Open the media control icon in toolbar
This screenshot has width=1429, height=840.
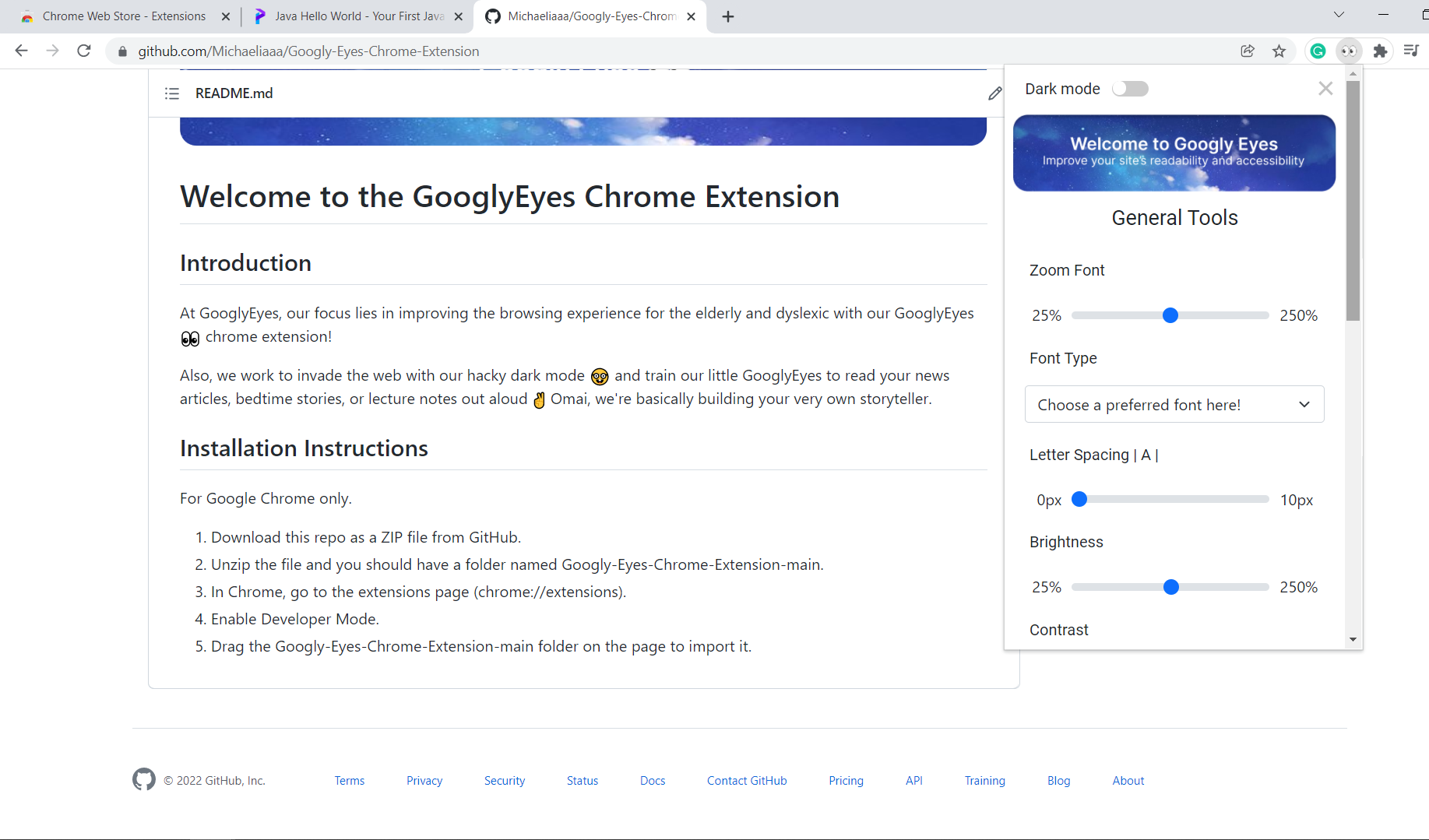pos(1411,51)
